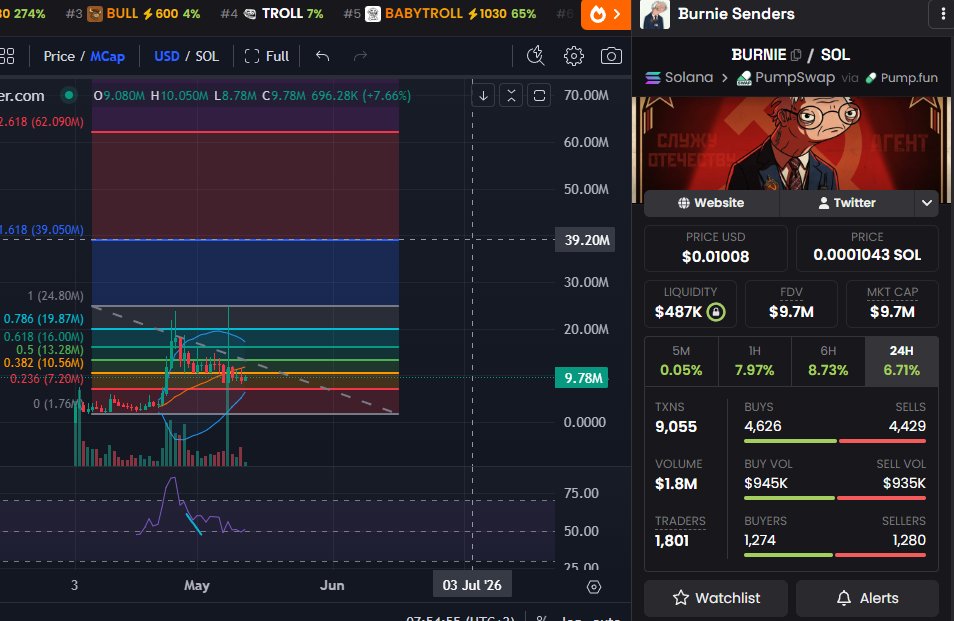
Task: Click the PumpSwap DEX link
Action: coord(785,78)
